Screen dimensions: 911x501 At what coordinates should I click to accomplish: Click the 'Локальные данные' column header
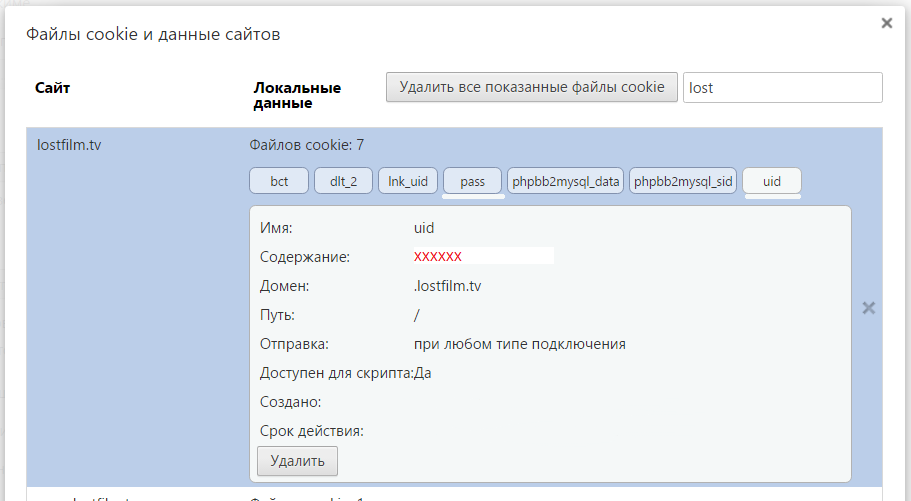[297, 95]
